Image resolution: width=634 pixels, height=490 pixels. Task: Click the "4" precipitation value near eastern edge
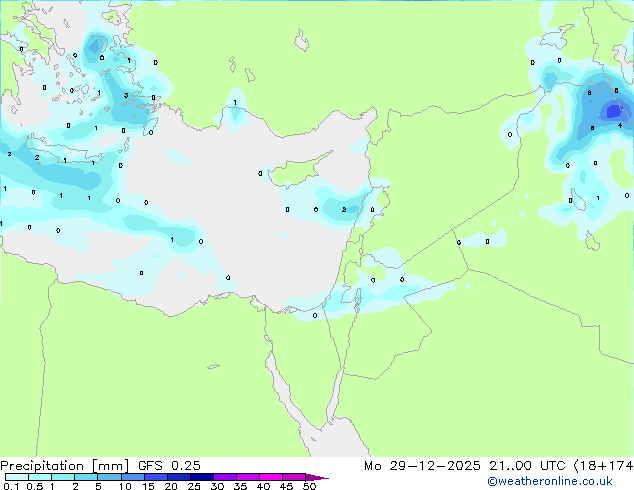[x=619, y=126]
